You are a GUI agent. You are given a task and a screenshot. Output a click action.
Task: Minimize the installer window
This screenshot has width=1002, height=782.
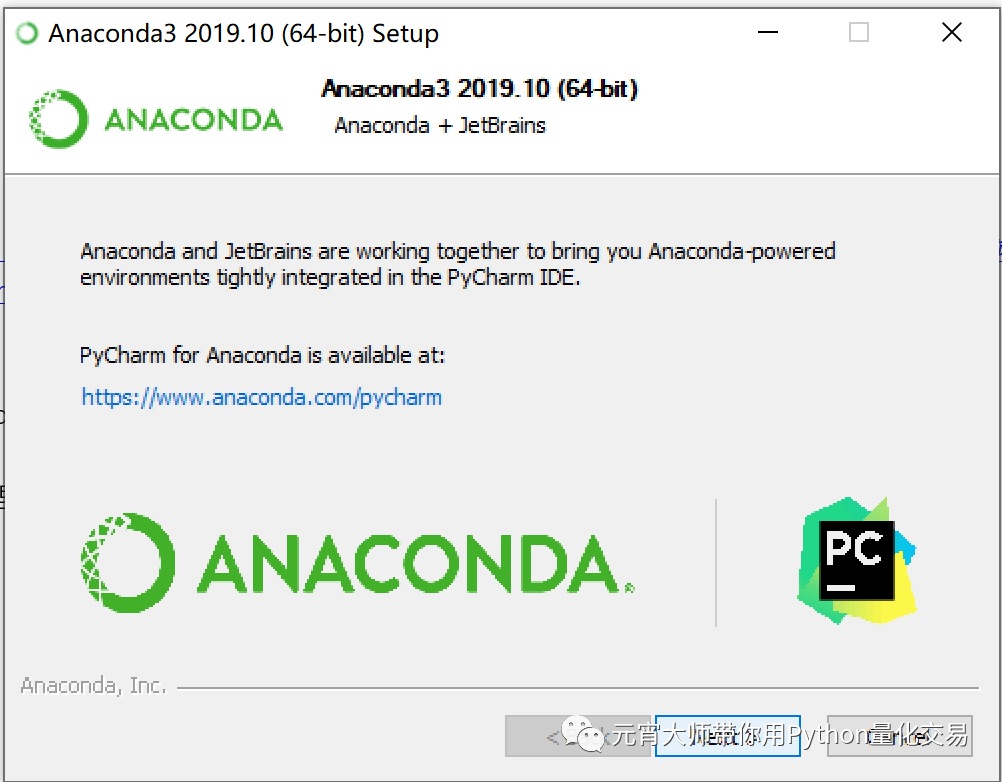click(x=767, y=33)
